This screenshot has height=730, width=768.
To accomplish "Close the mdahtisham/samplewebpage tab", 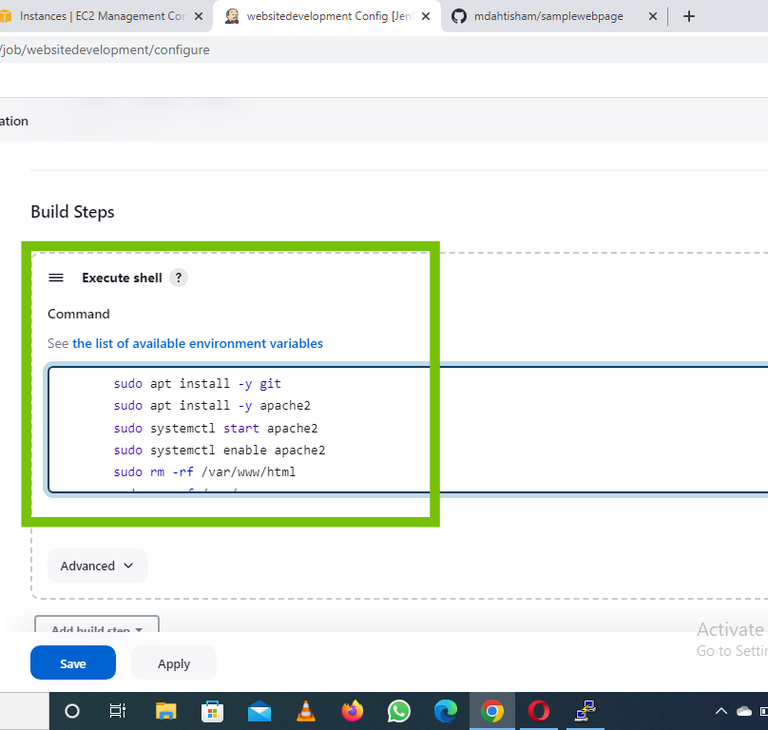I will (652, 17).
